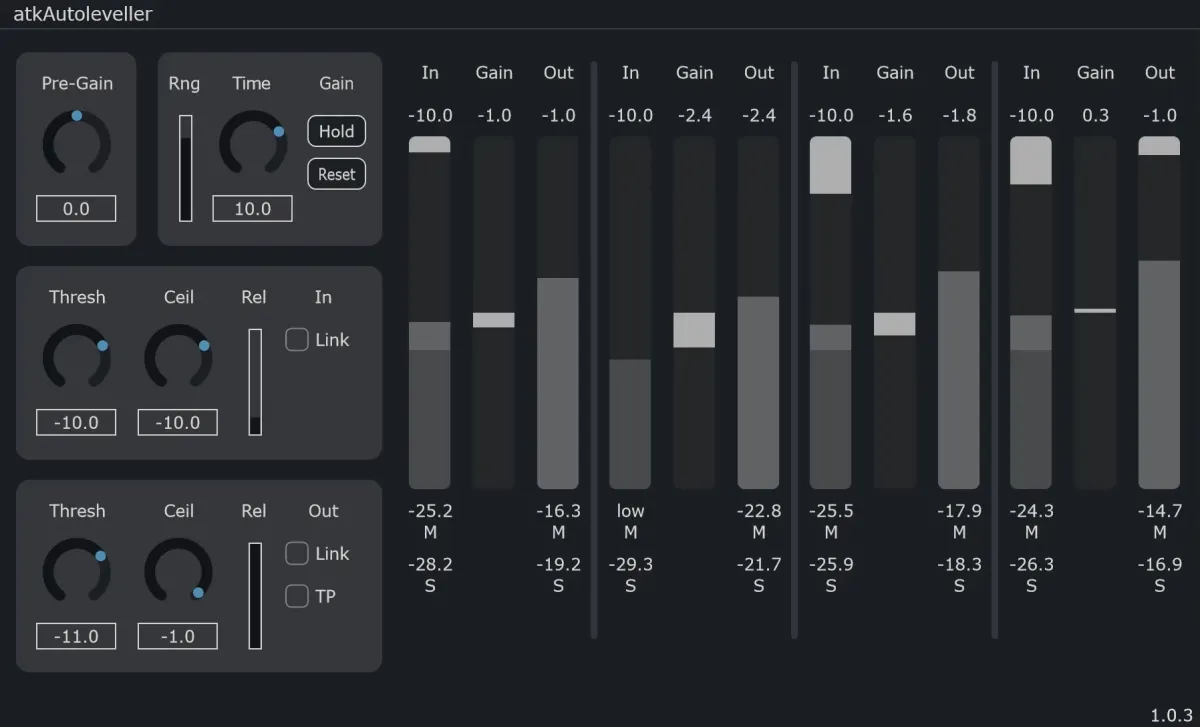Click the fourth channel Gain meter at 0.3
Viewport: 1200px width, 727px height.
[1095, 311]
